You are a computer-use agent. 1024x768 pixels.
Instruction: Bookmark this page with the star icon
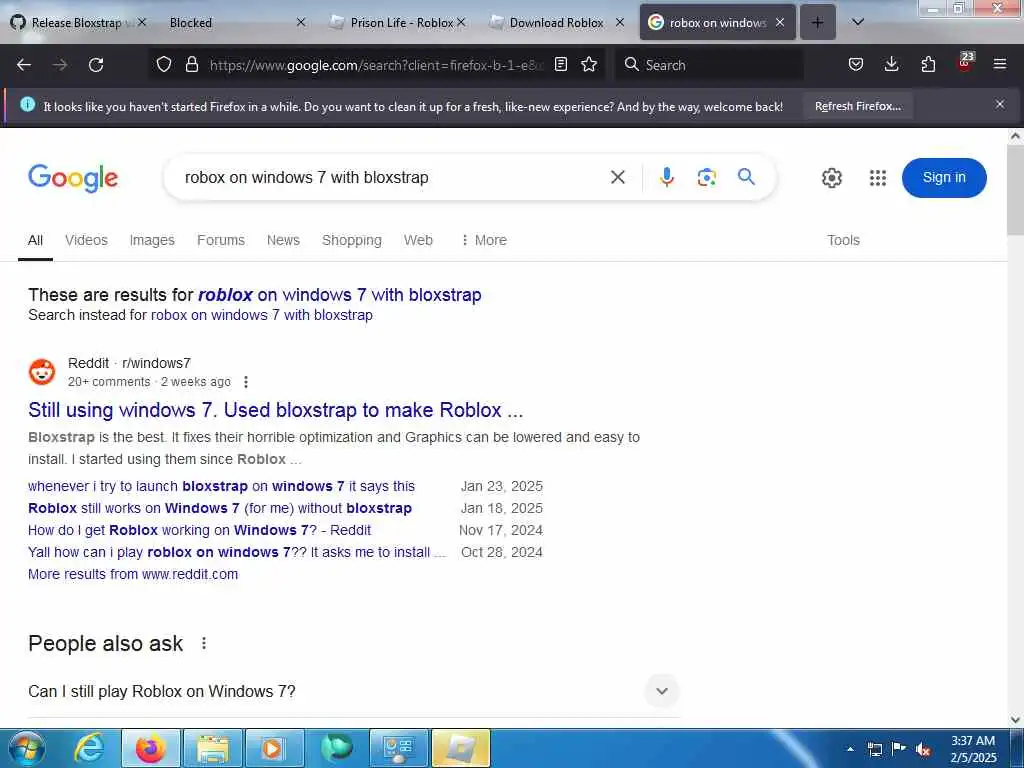tap(589, 64)
